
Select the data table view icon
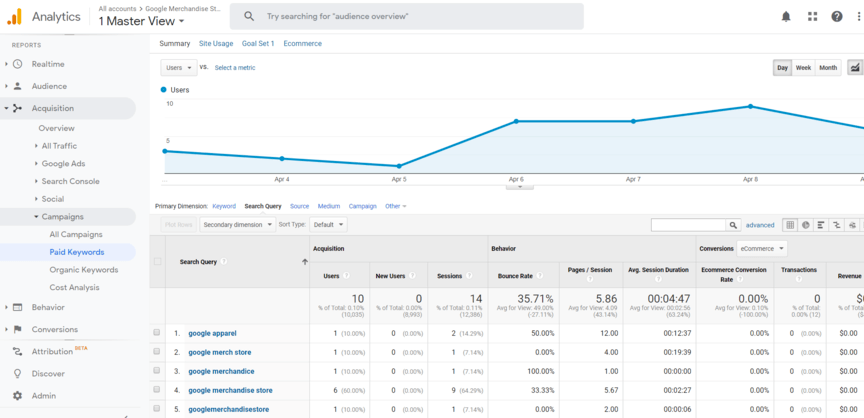790,225
